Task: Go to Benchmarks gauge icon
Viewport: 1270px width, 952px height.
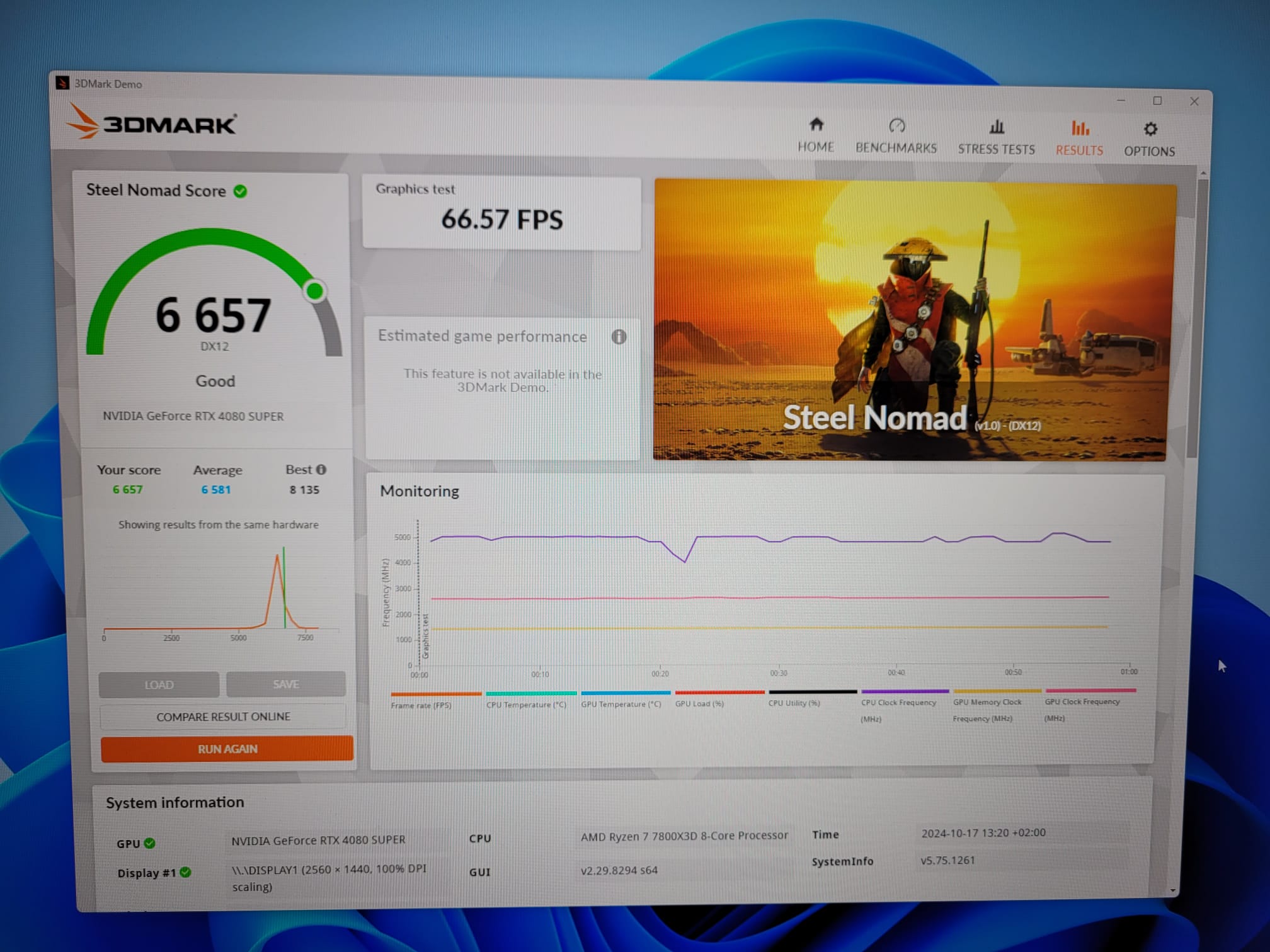Action: pyautogui.click(x=896, y=126)
